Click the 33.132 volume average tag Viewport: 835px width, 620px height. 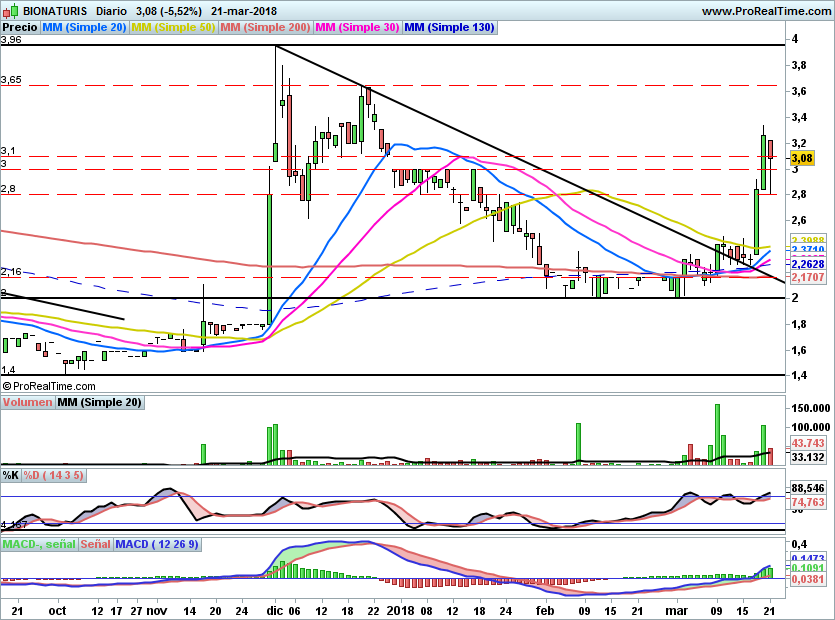click(x=808, y=457)
